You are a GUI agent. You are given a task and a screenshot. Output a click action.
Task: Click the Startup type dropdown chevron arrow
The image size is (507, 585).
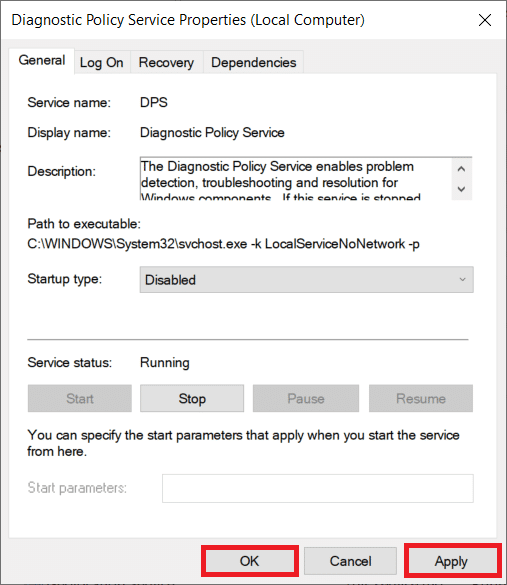[462, 279]
